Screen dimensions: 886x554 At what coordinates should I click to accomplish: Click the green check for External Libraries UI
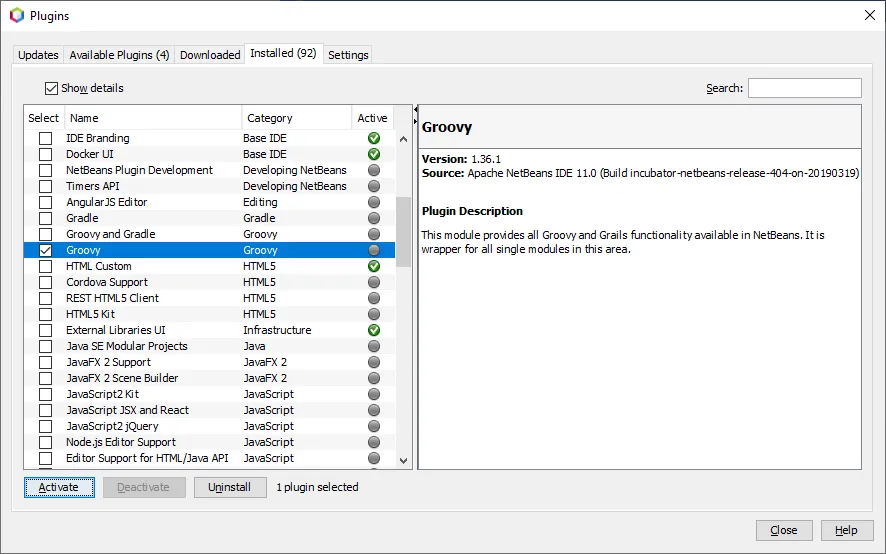point(373,330)
